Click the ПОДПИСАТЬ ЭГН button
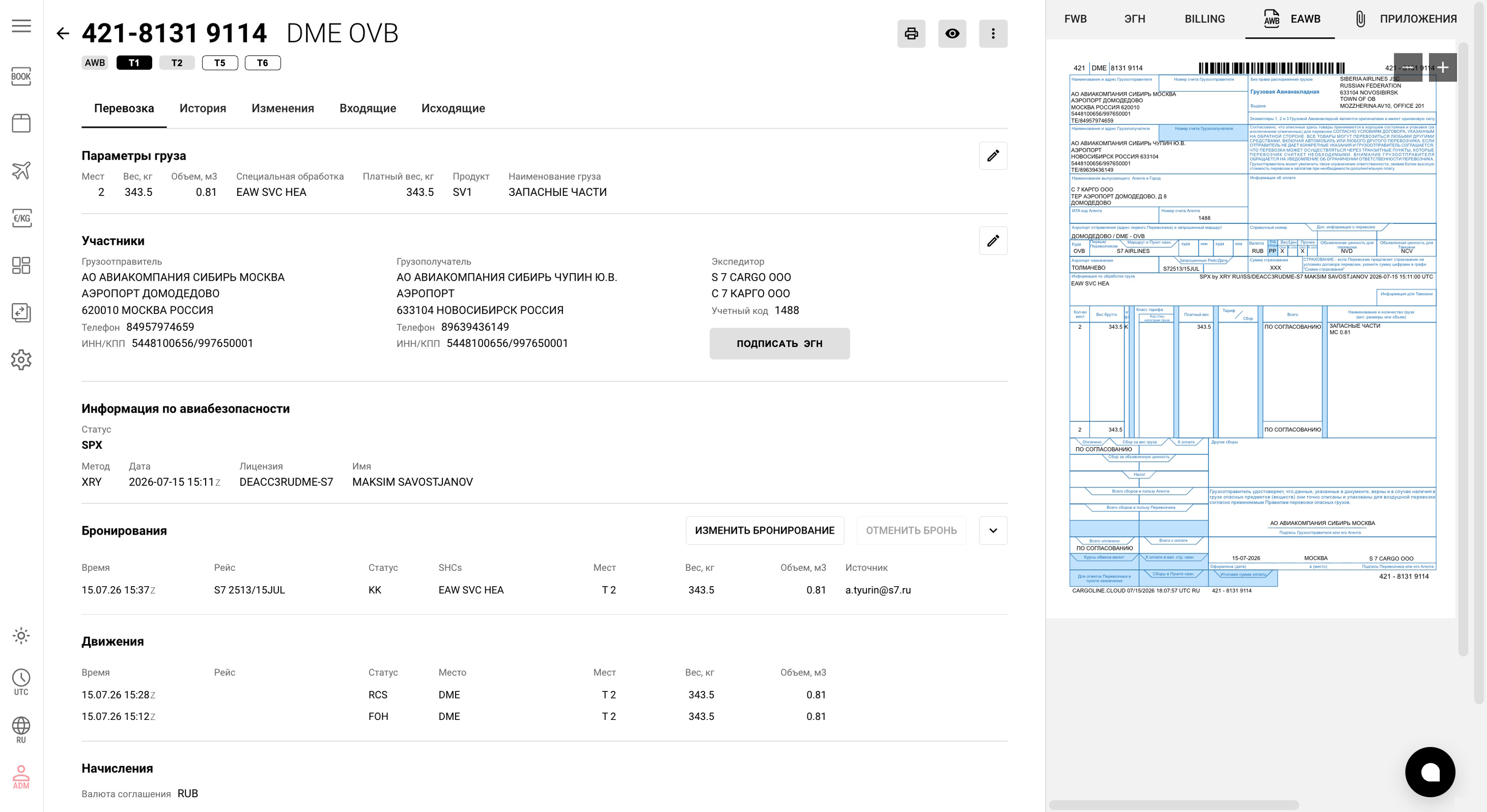 [x=779, y=344]
